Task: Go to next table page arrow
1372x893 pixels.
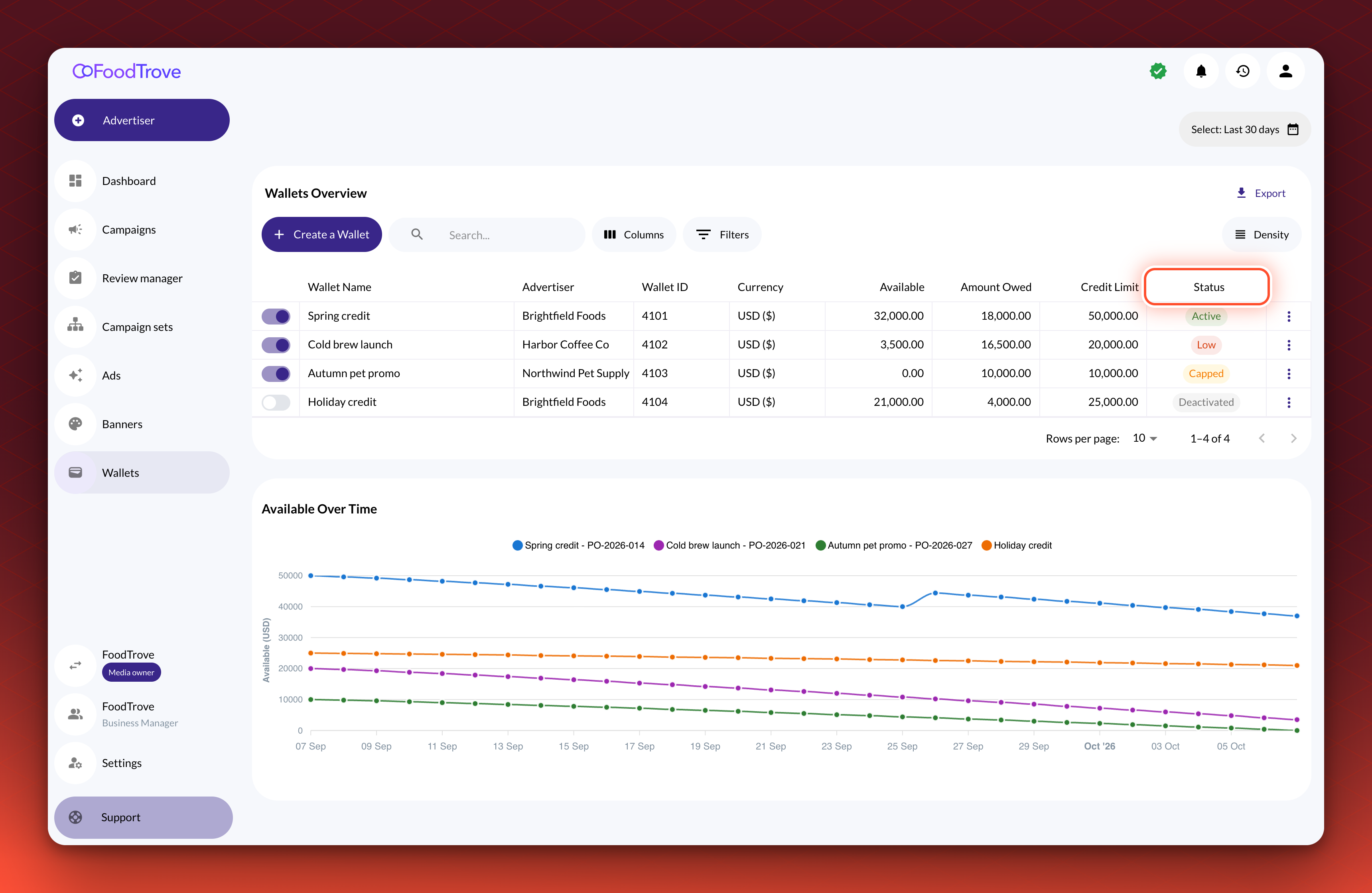Action: tap(1293, 439)
